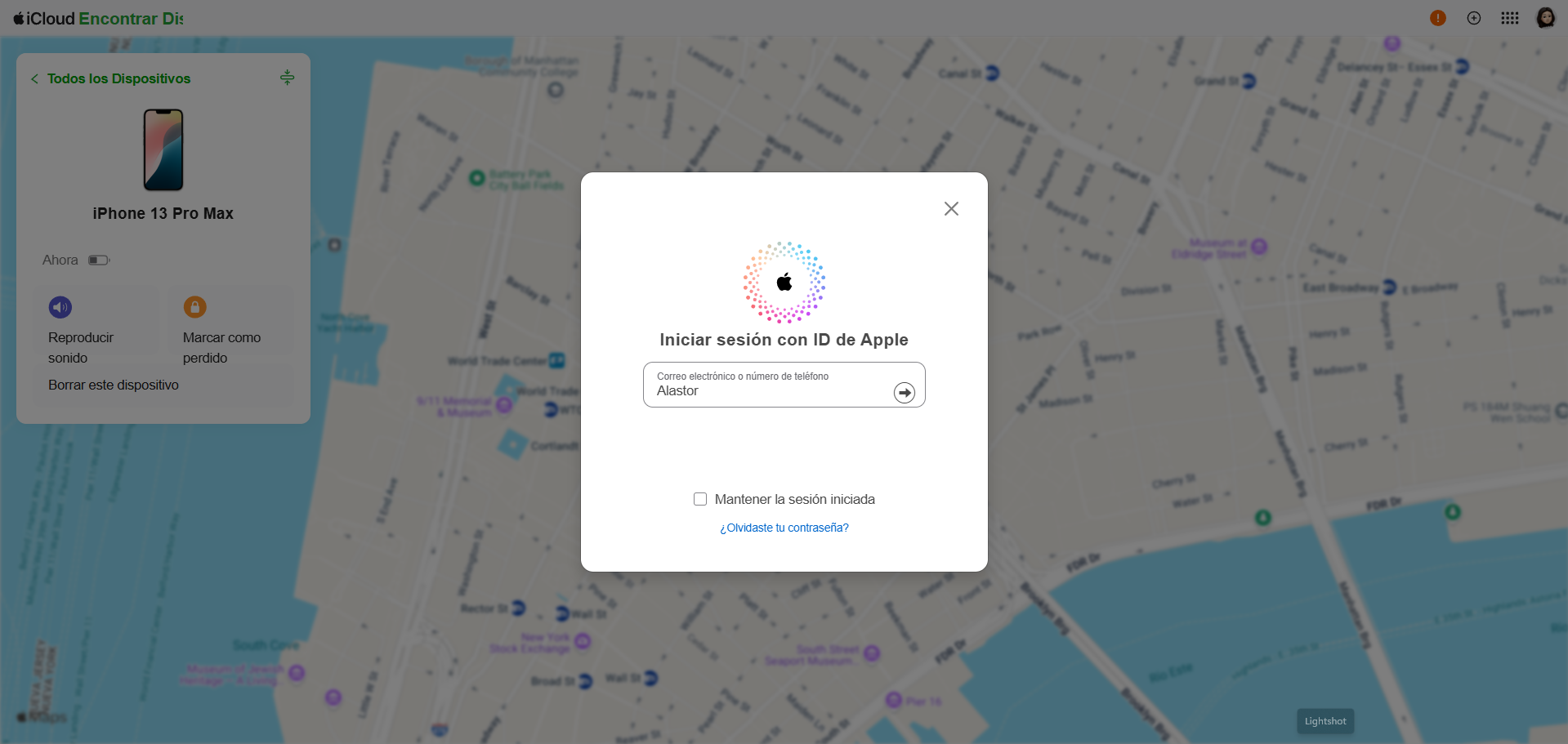The height and width of the screenshot is (744, 1568).
Task: Open the account profile avatar
Action: tap(1545, 18)
